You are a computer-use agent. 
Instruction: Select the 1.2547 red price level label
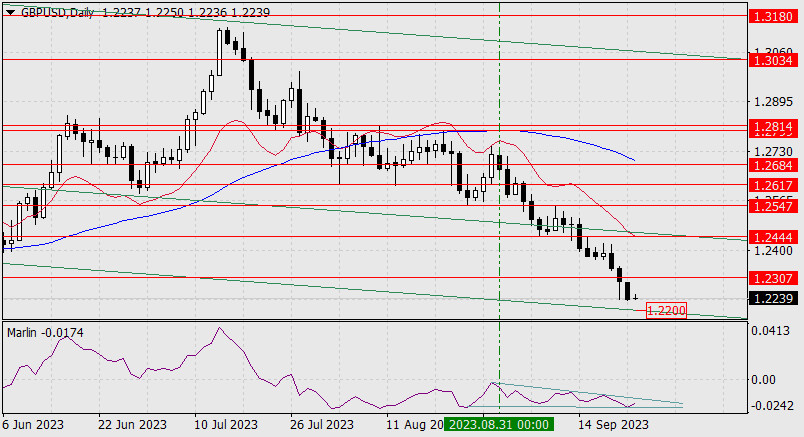click(x=774, y=206)
